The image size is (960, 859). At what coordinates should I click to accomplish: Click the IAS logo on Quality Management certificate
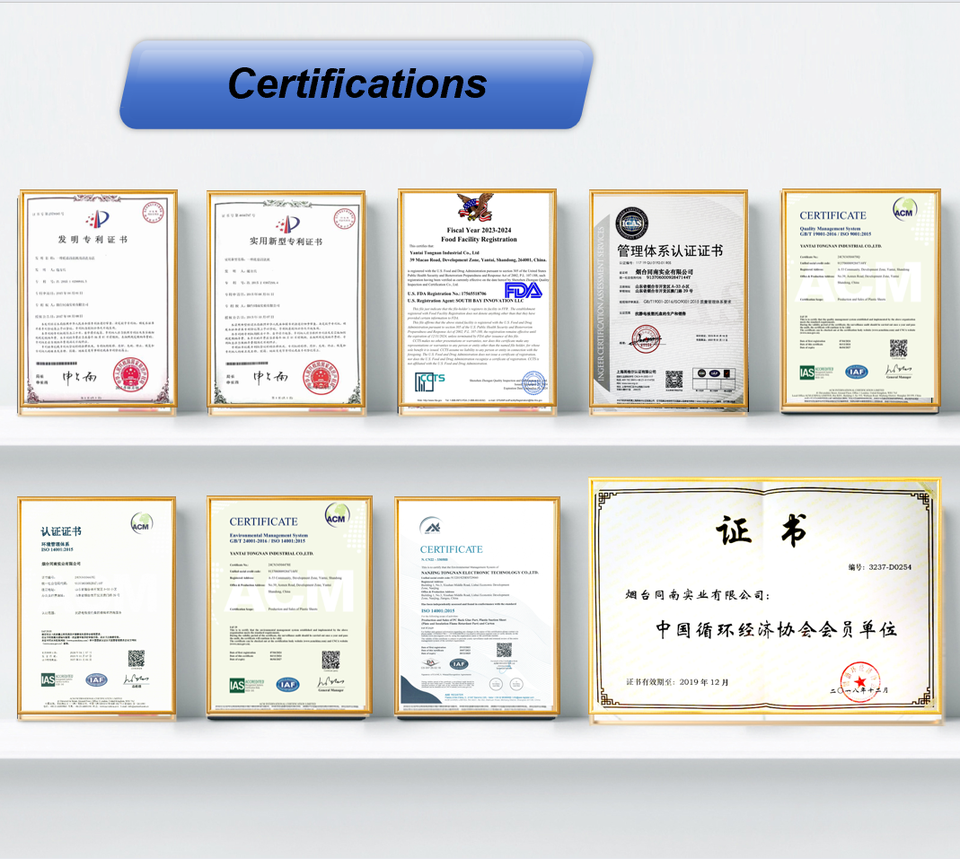point(816,372)
